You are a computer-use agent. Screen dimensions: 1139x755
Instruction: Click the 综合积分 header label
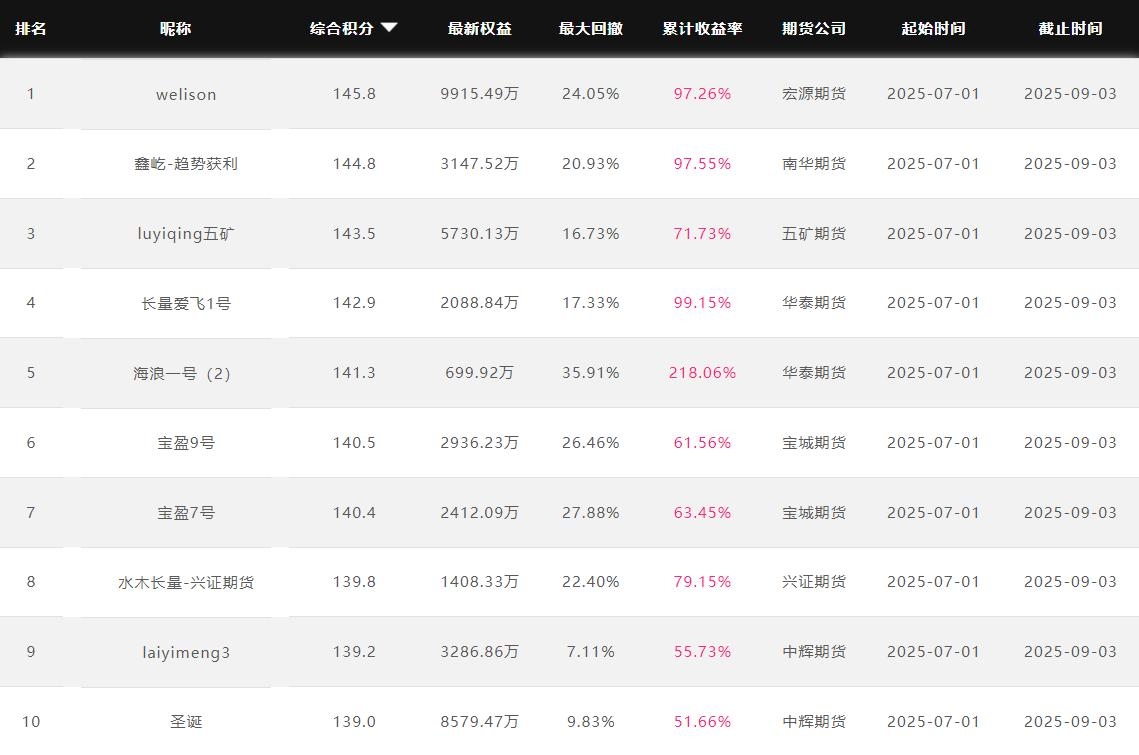pyautogui.click(x=341, y=28)
